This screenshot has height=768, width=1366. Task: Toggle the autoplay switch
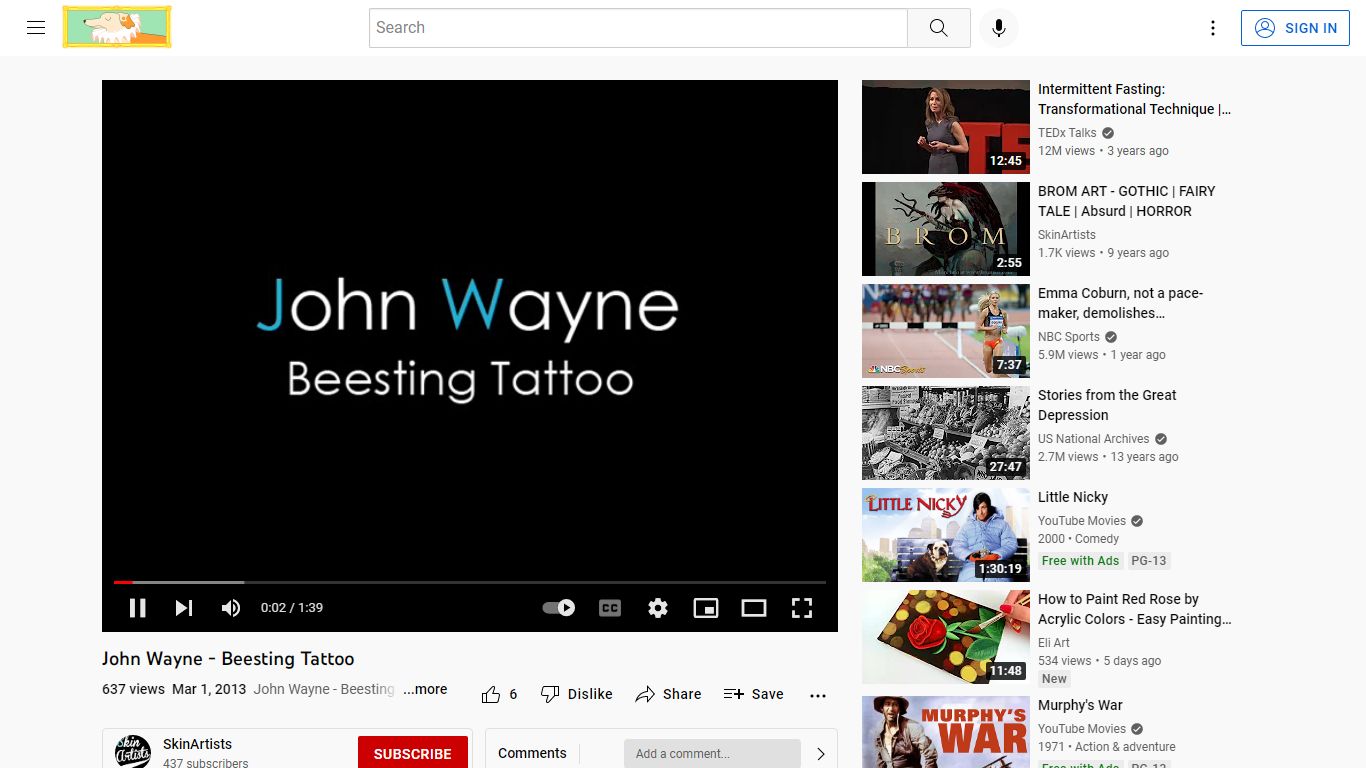[558, 608]
